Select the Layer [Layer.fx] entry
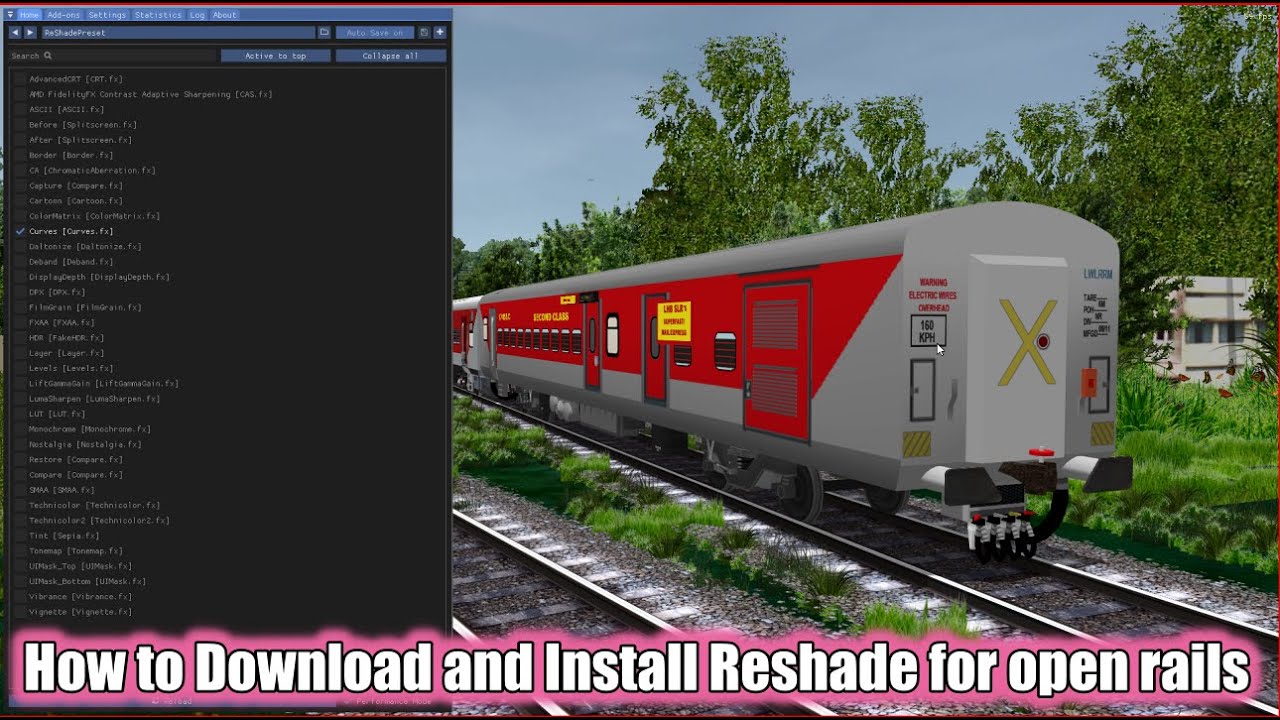The width and height of the screenshot is (1280, 720). [66, 353]
